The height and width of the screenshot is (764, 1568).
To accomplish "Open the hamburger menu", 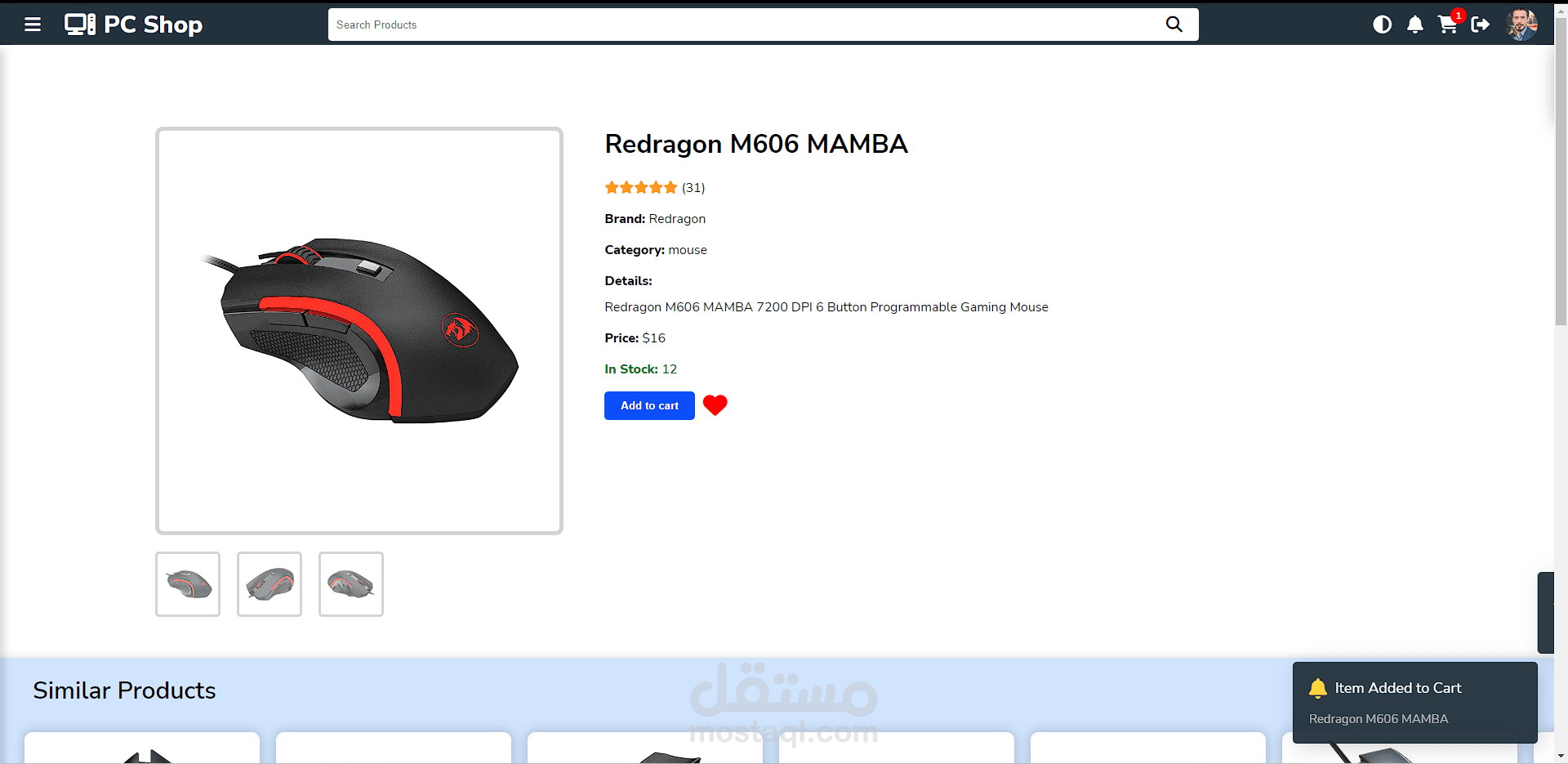I will coord(33,25).
